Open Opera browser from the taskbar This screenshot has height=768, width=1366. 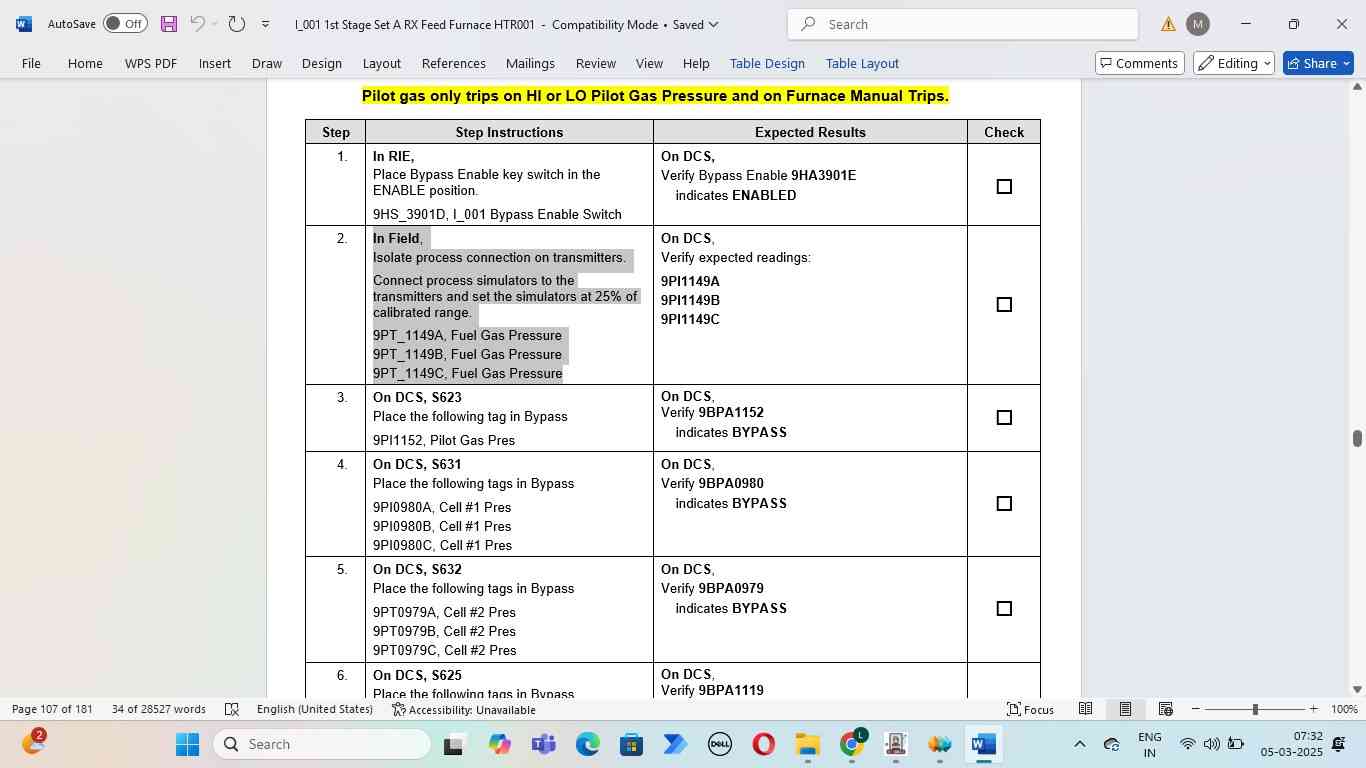tap(763, 744)
